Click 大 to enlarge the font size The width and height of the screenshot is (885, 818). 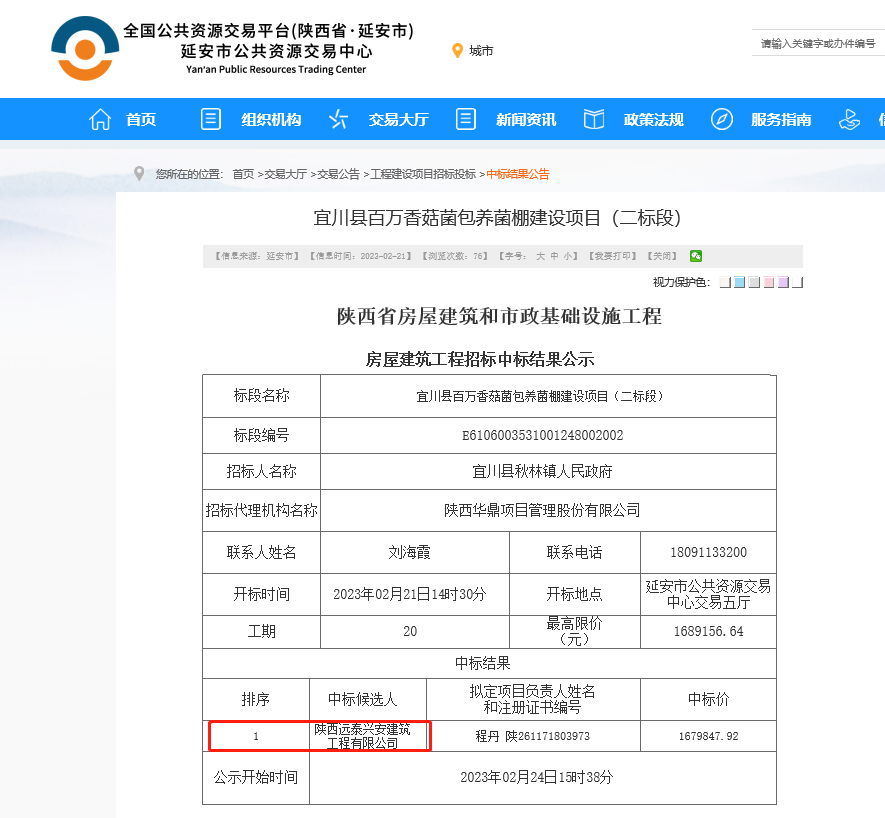pos(539,256)
